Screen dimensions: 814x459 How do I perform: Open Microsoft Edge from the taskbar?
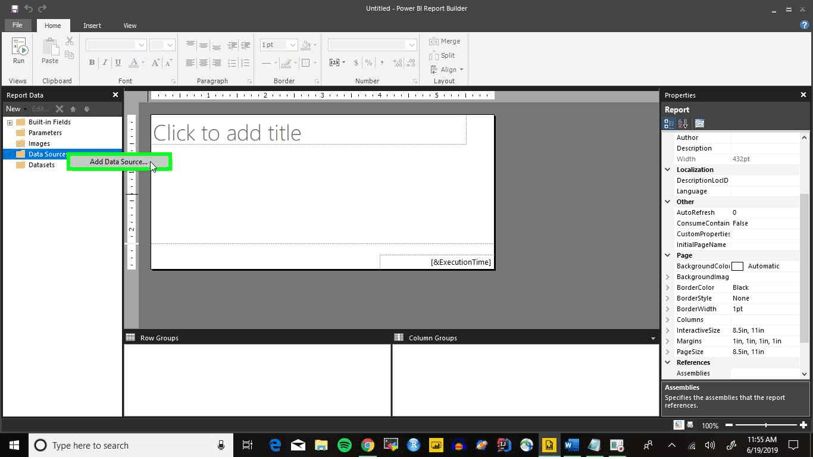[275, 446]
